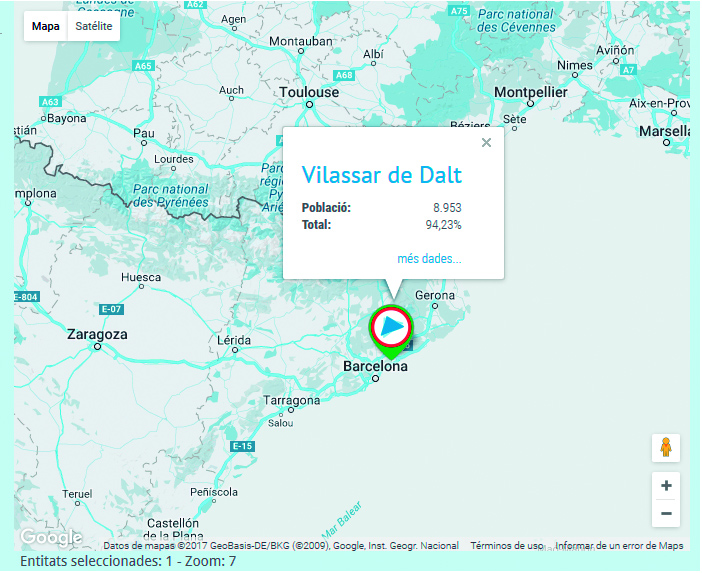Click the Montpellier city label

(530, 92)
